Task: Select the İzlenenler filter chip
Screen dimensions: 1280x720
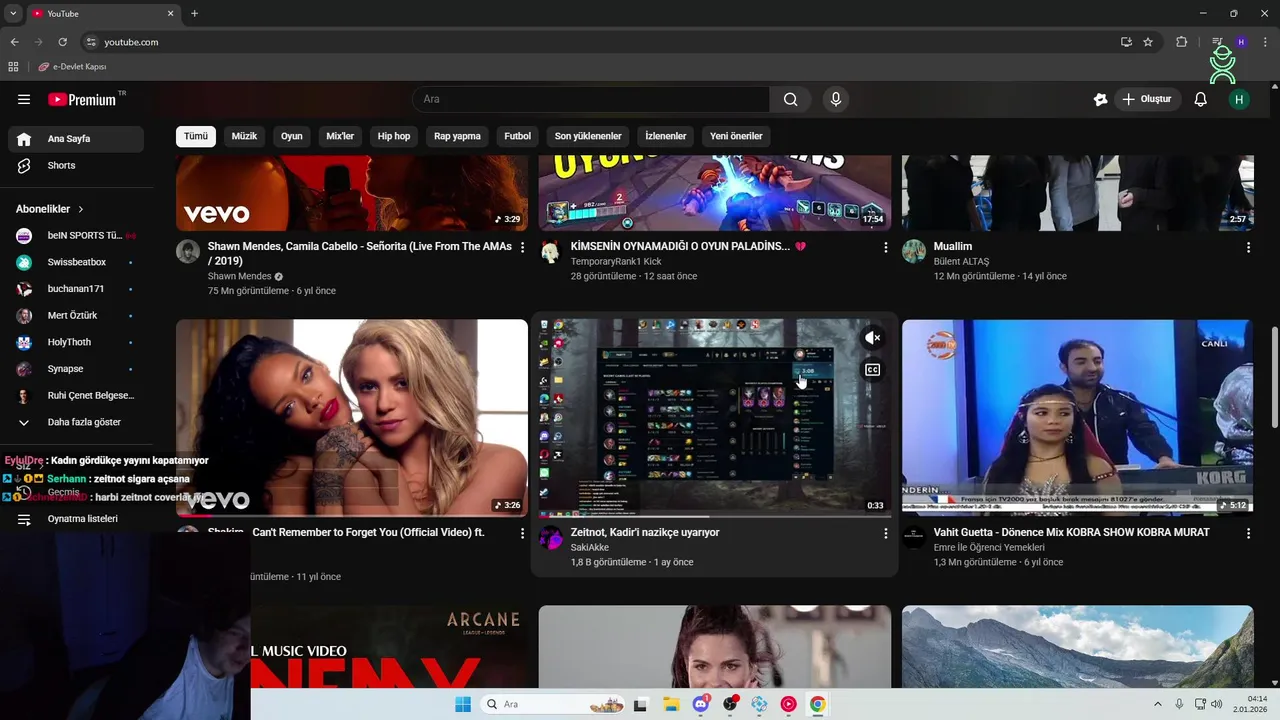Action: [666, 136]
